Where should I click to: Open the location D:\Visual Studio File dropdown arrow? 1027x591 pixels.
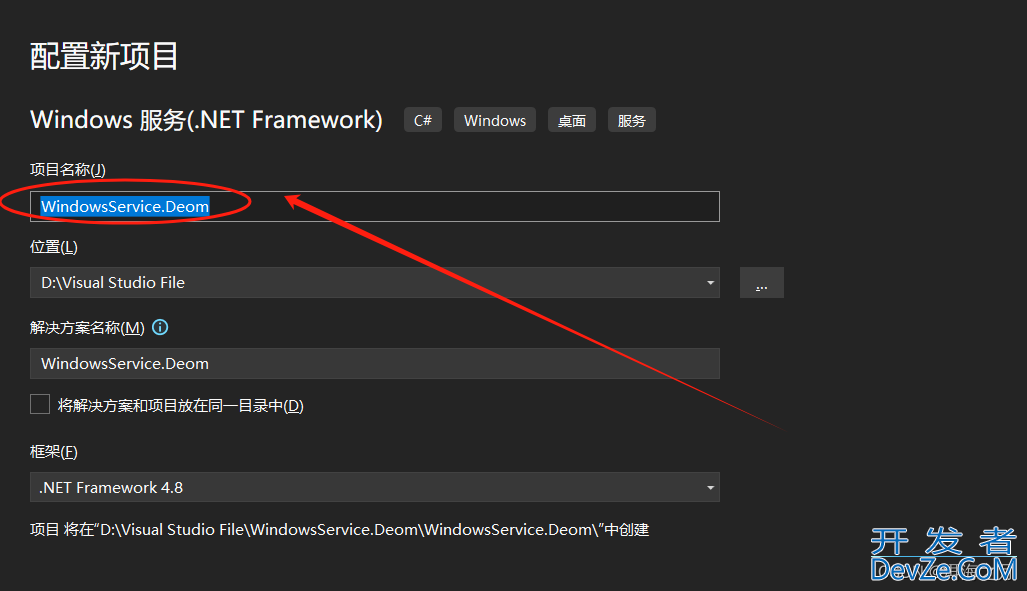click(710, 283)
